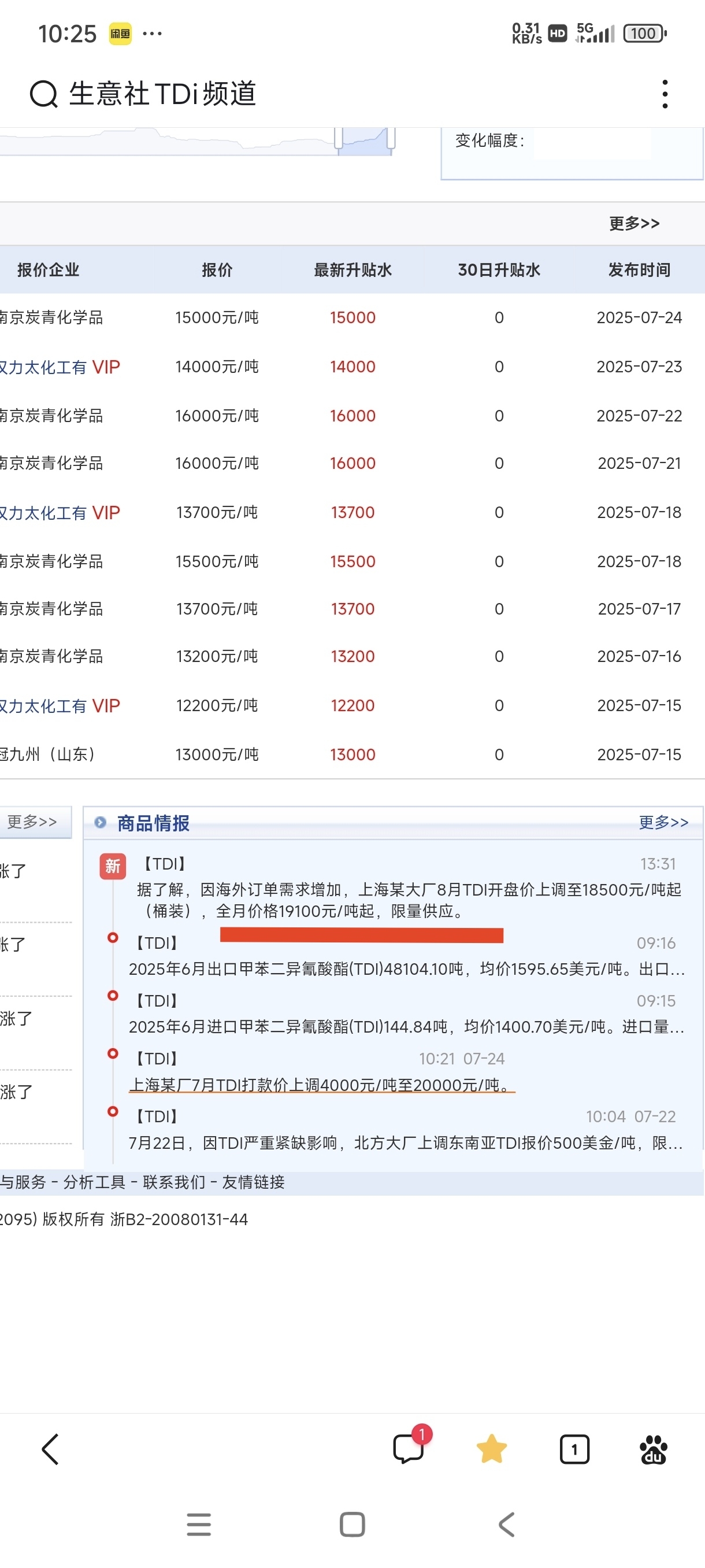Open the tab switcher showing 1
The width and height of the screenshot is (705, 1568).
[x=574, y=1449]
